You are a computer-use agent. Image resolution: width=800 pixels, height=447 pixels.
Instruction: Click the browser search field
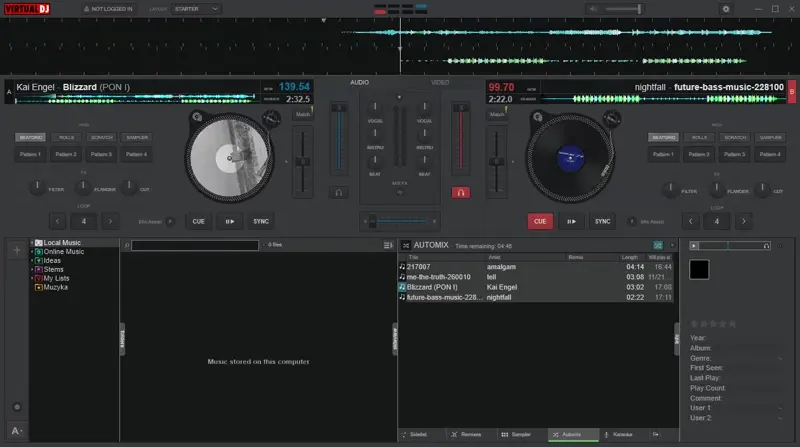pos(195,245)
